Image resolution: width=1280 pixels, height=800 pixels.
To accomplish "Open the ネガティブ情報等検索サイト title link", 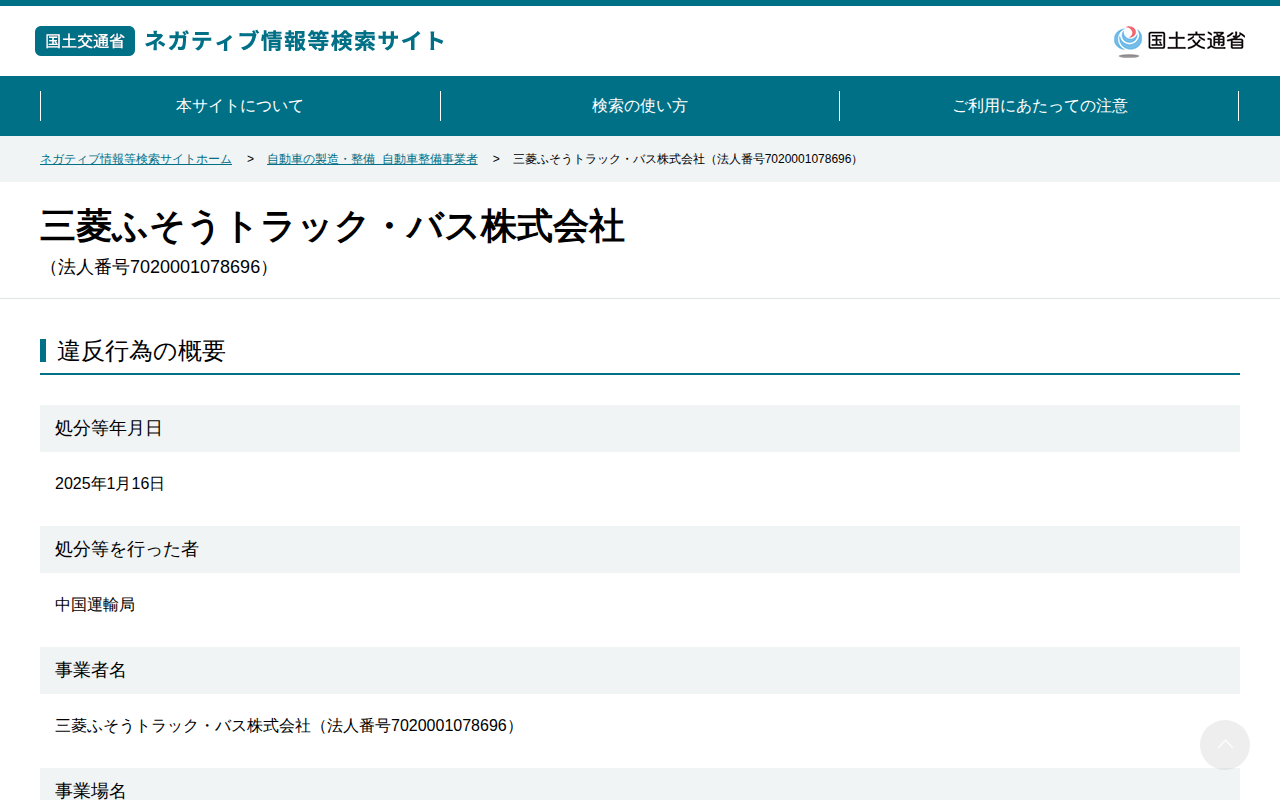I will pos(295,41).
